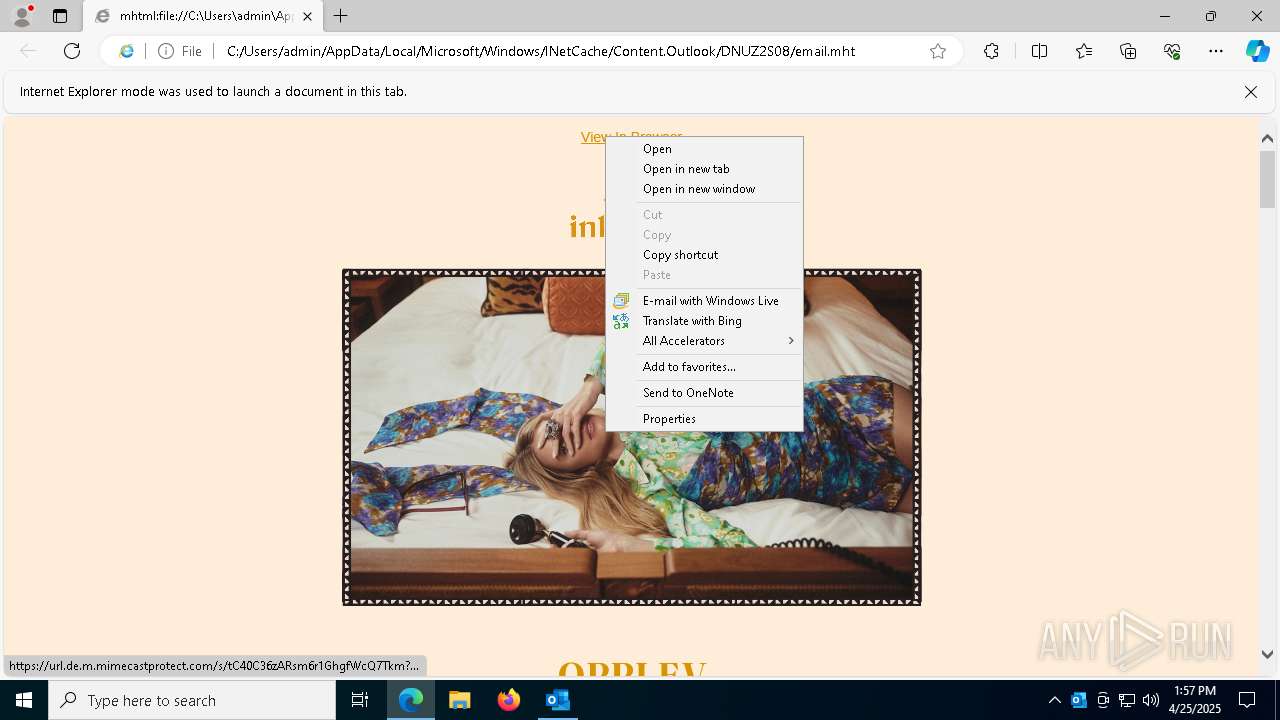
Task: Open Microsoft Edge from the taskbar
Action: click(x=411, y=700)
